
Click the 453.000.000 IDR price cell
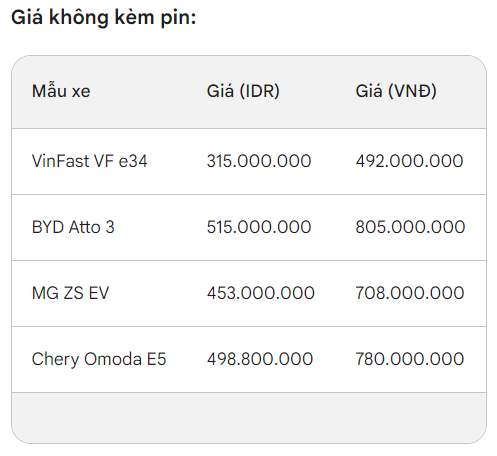pos(261,293)
